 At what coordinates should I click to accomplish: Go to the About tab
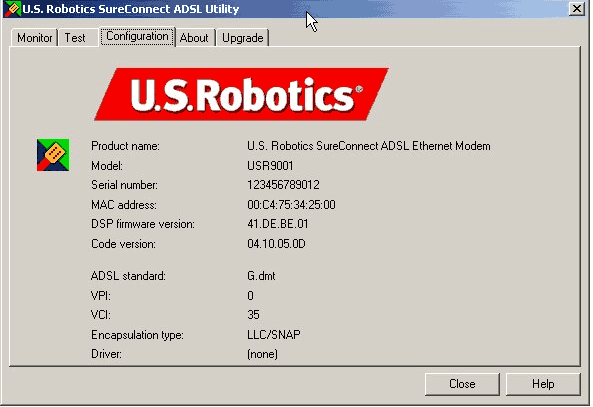click(194, 38)
